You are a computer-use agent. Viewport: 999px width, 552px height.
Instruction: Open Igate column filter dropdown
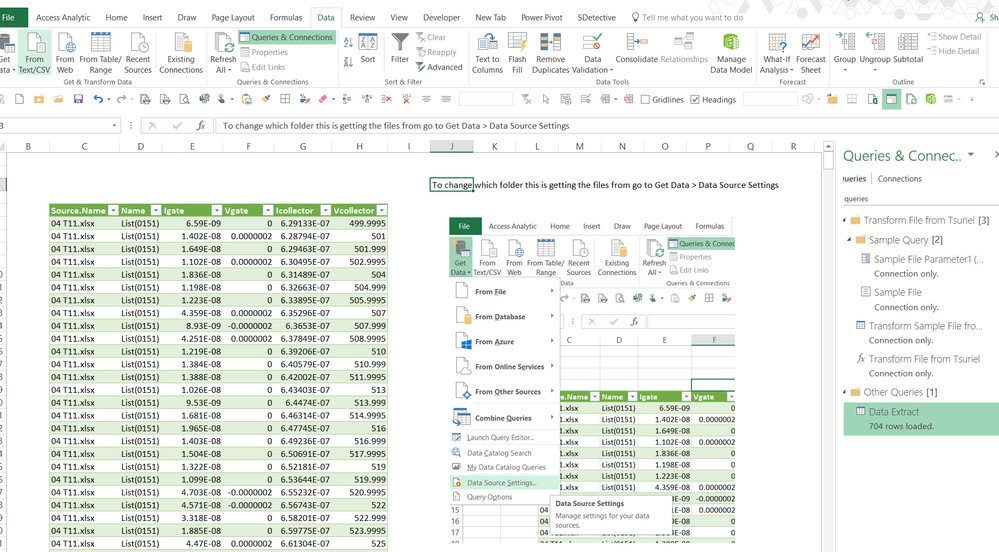[217, 210]
